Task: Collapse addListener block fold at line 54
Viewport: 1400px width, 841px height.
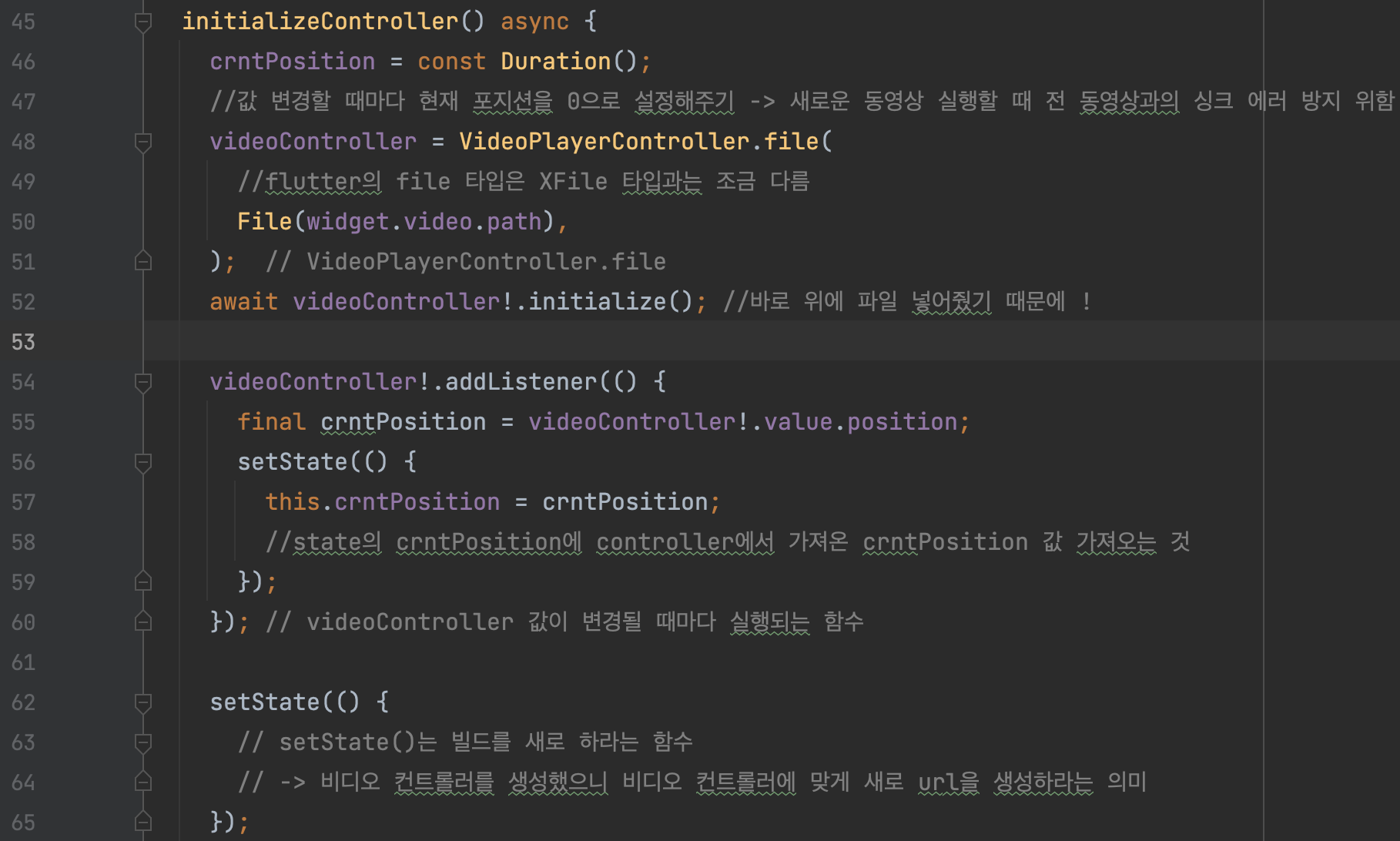Action: [x=143, y=382]
